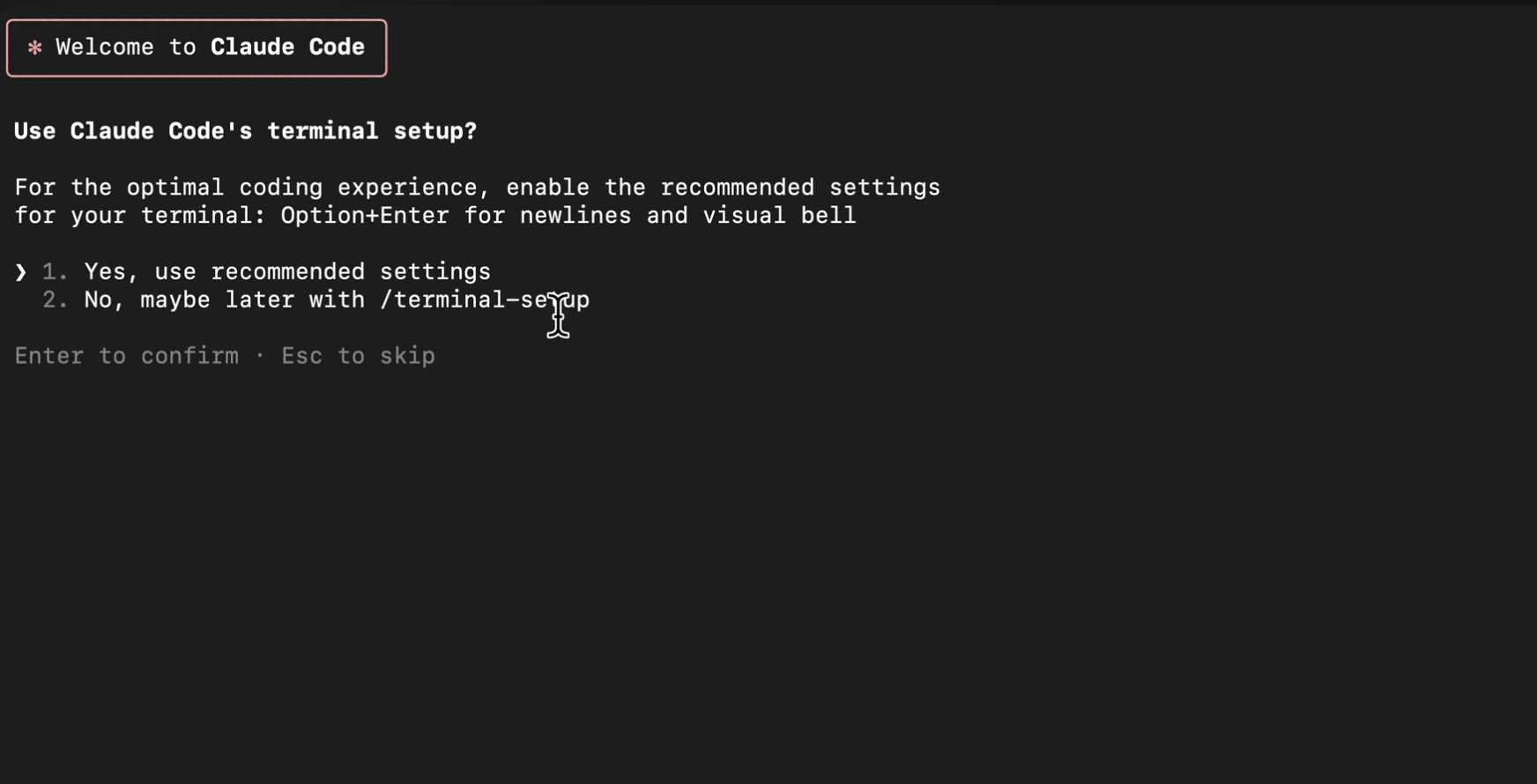Click the "Enter to confirm" hint text

point(127,356)
